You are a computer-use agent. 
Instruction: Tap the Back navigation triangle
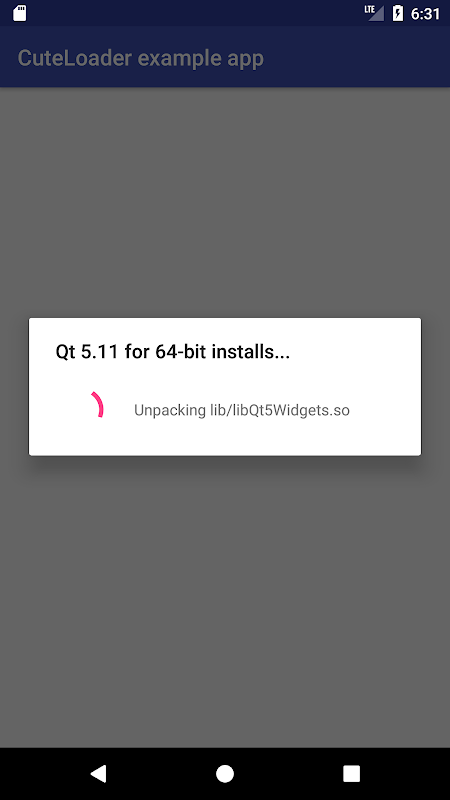(98, 773)
